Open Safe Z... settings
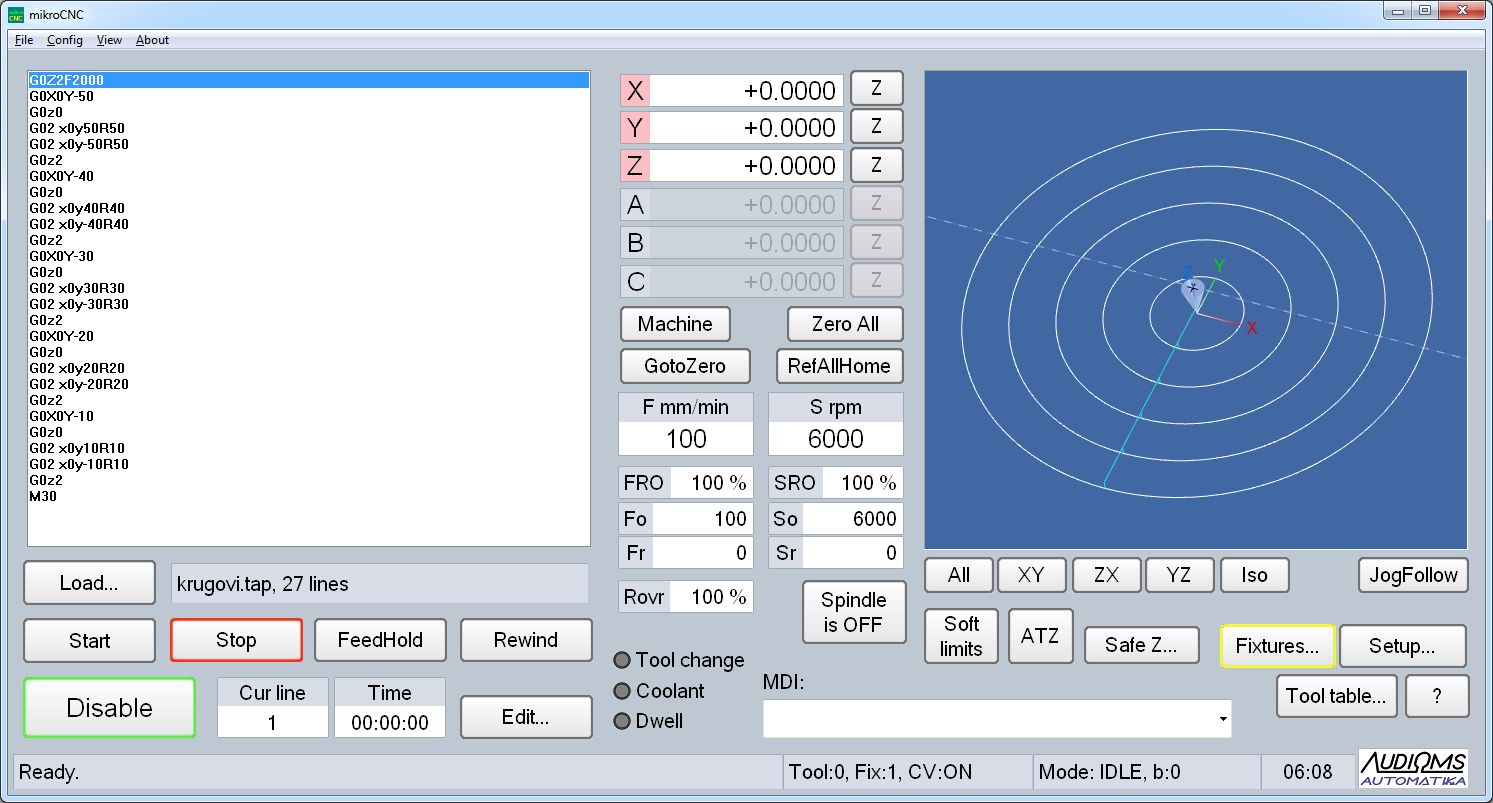This screenshot has width=1493, height=803. (x=1141, y=646)
